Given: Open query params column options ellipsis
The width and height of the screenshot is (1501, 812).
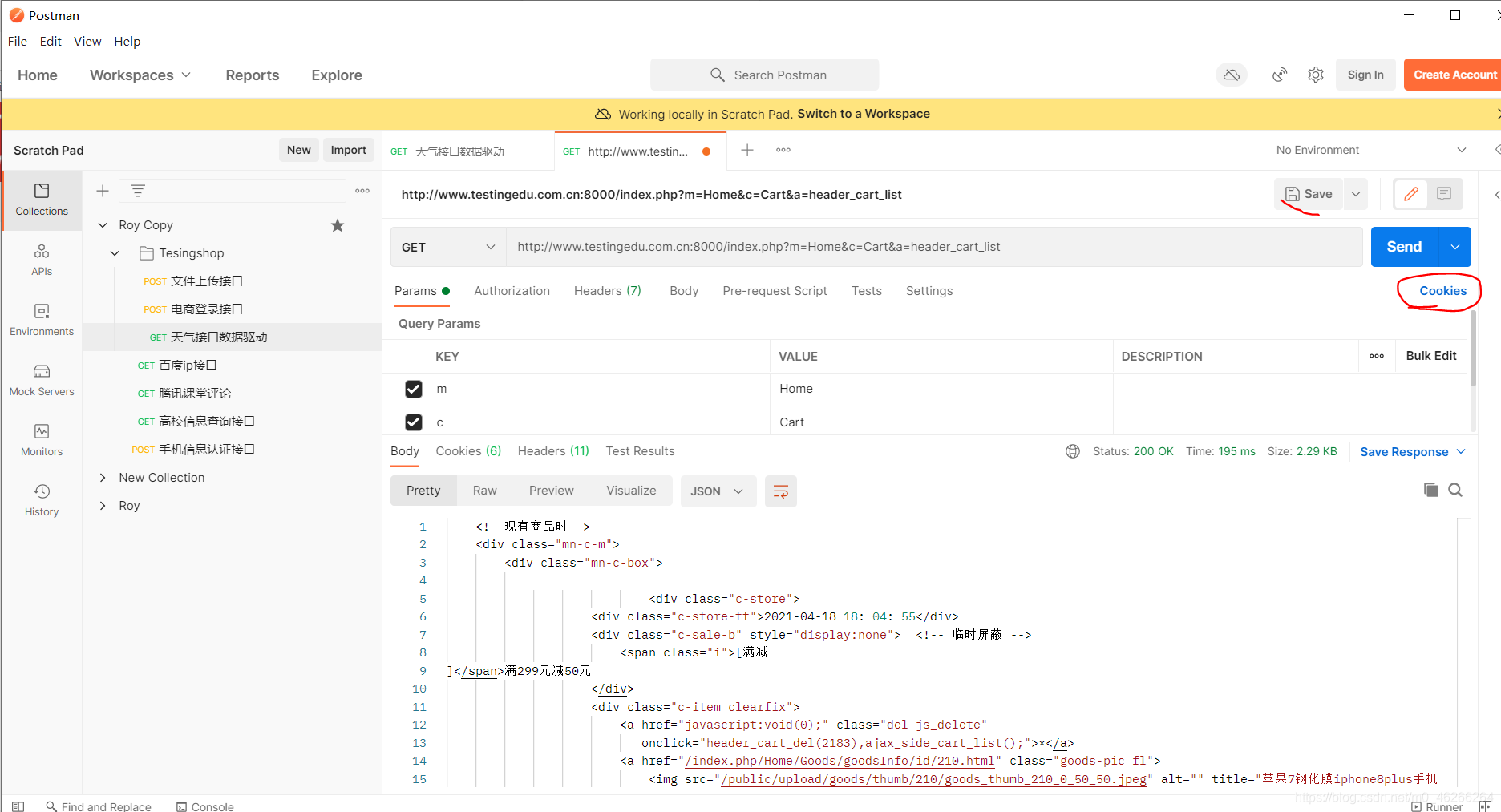Looking at the screenshot, I should 1377,356.
